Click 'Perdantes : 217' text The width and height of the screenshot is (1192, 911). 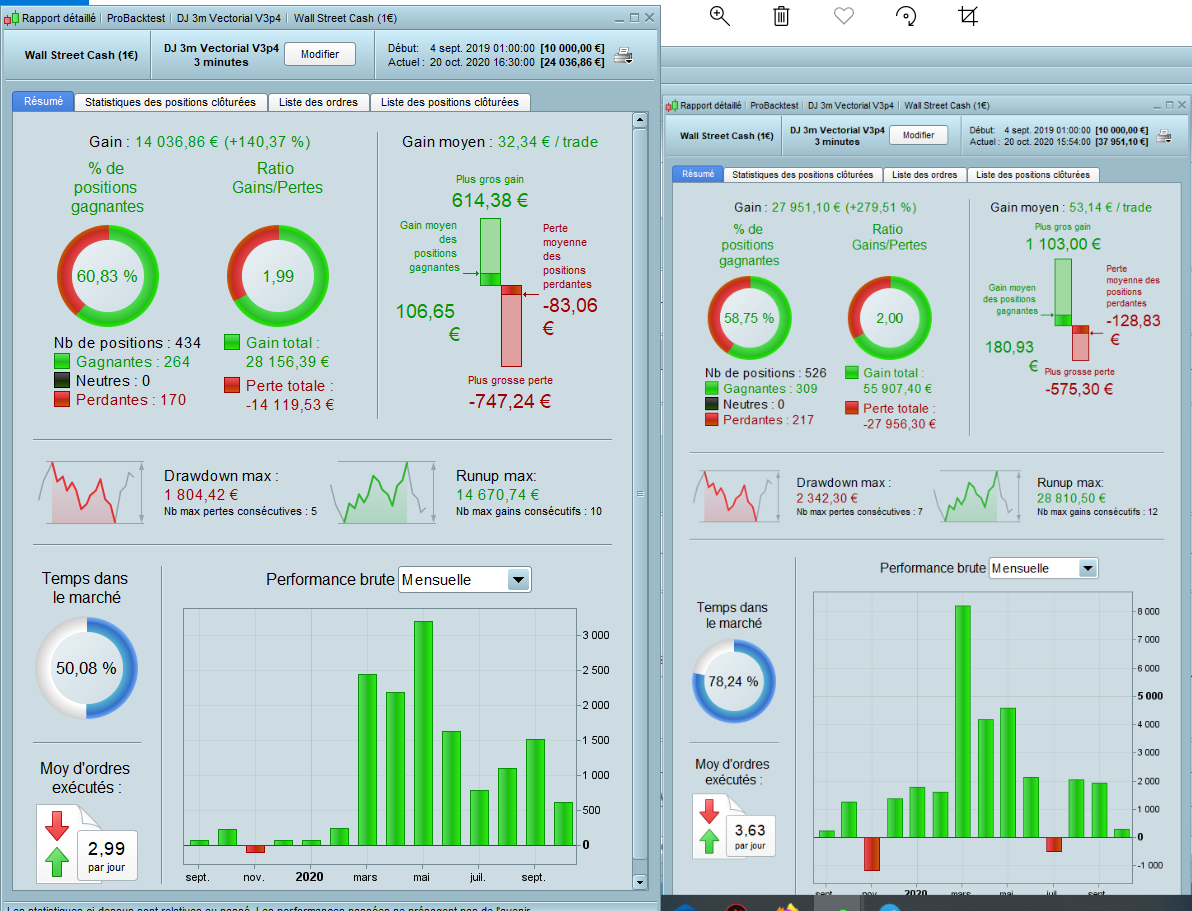click(769, 420)
